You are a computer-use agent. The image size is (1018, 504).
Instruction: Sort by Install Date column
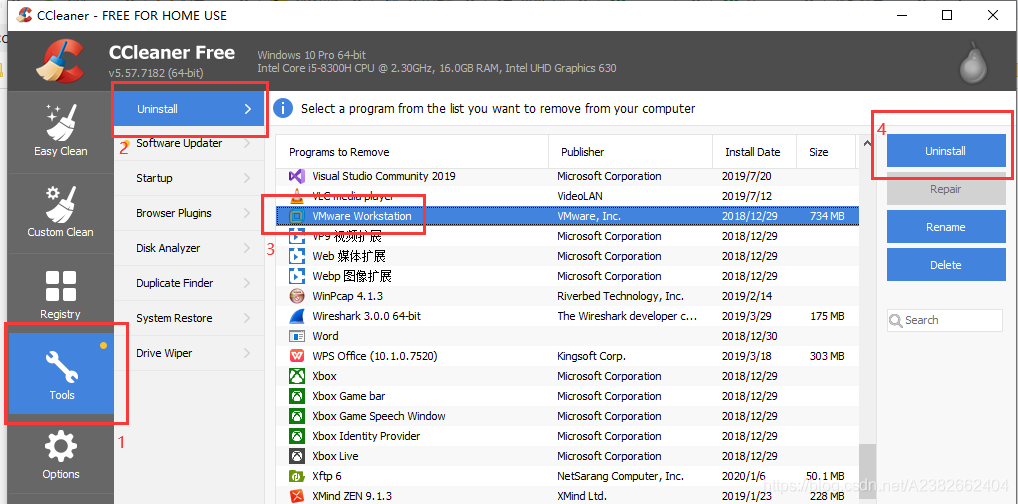coord(754,152)
